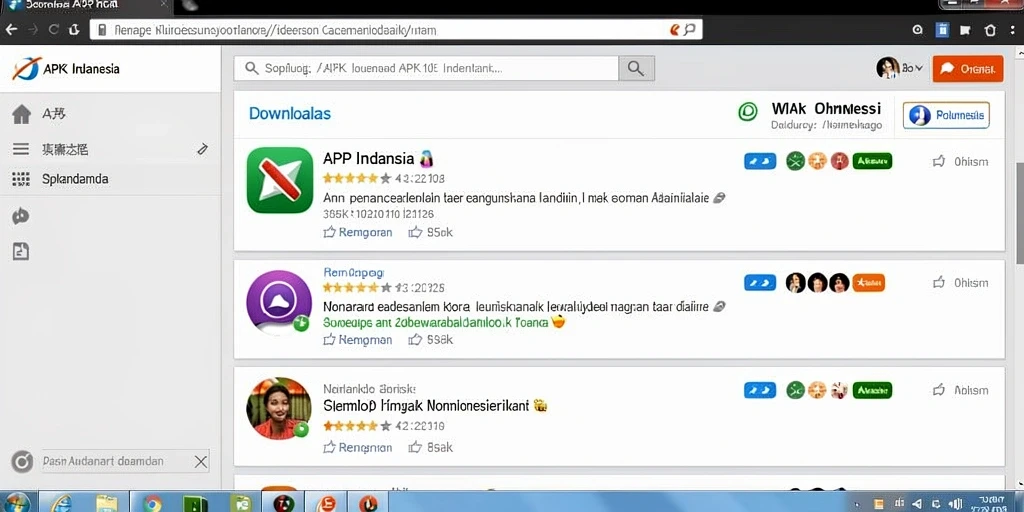Open the Splandamda grid icon
The width and height of the screenshot is (1024, 512).
[21, 179]
